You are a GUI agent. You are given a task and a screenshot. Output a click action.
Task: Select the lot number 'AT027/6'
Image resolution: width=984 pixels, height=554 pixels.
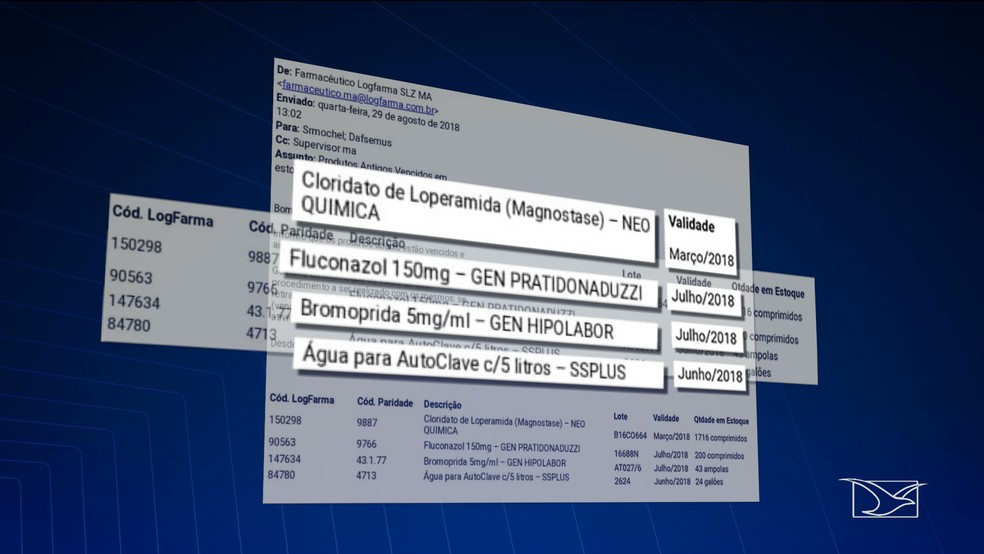pos(628,467)
